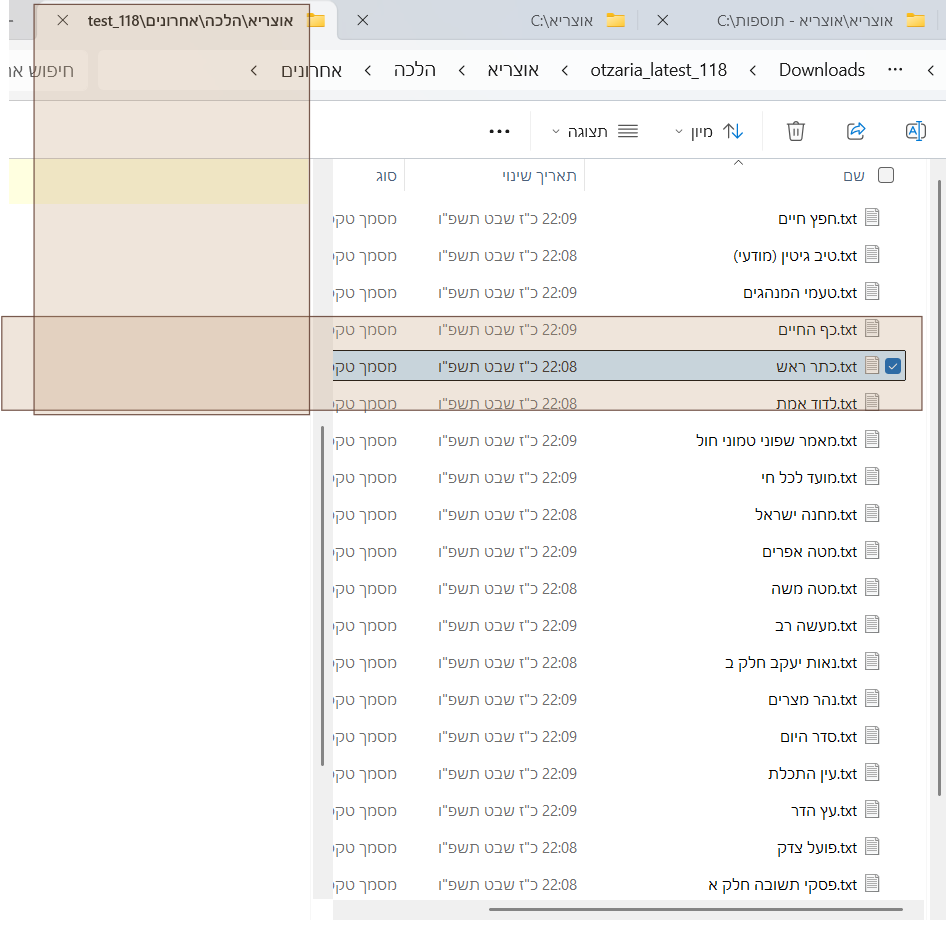Click the See more (...) toolbar icon
Image resolution: width=946 pixels, height=926 pixels.
pyautogui.click(x=500, y=131)
